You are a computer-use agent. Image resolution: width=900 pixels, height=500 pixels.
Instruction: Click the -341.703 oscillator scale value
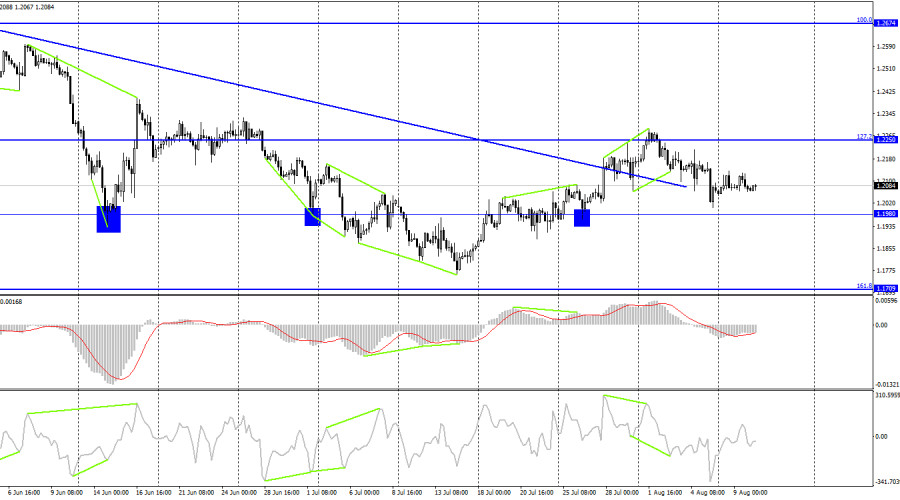pyautogui.click(x=887, y=482)
